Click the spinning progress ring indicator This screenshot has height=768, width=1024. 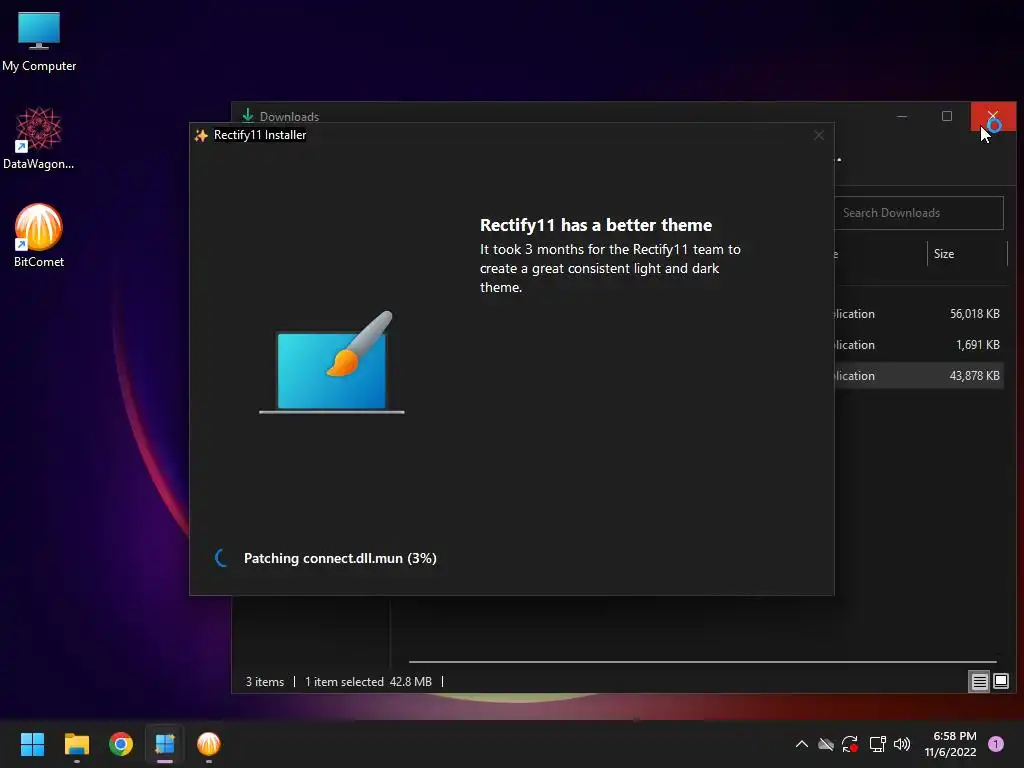pyautogui.click(x=223, y=558)
